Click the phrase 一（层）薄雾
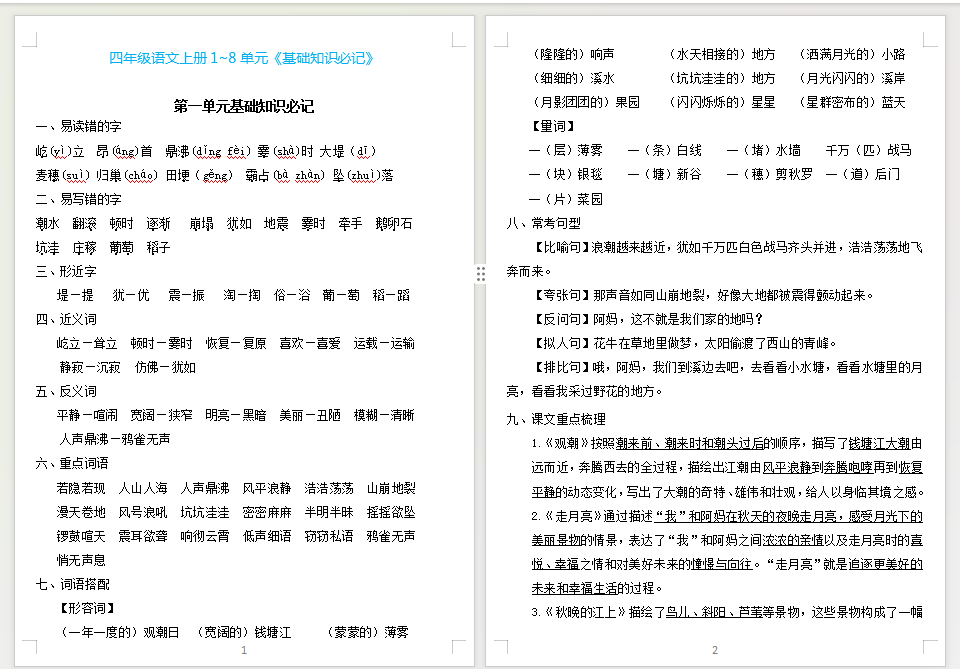Screen dimensions: 960x669 pyautogui.click(x=566, y=150)
